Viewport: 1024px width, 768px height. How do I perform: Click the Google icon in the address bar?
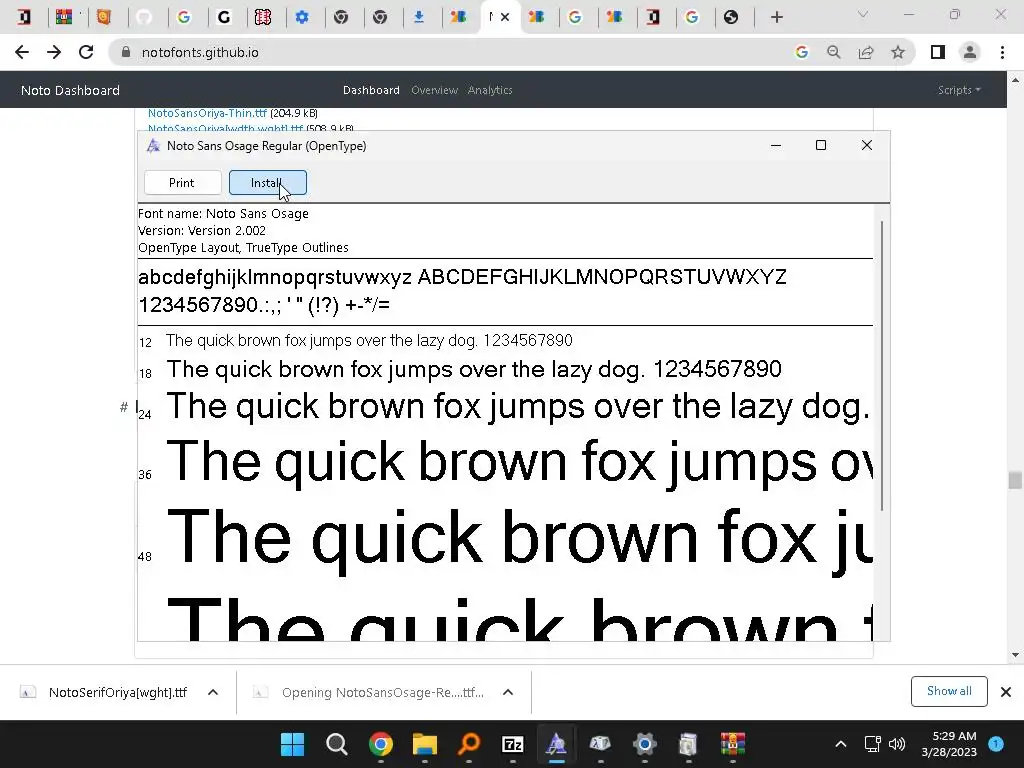[801, 52]
